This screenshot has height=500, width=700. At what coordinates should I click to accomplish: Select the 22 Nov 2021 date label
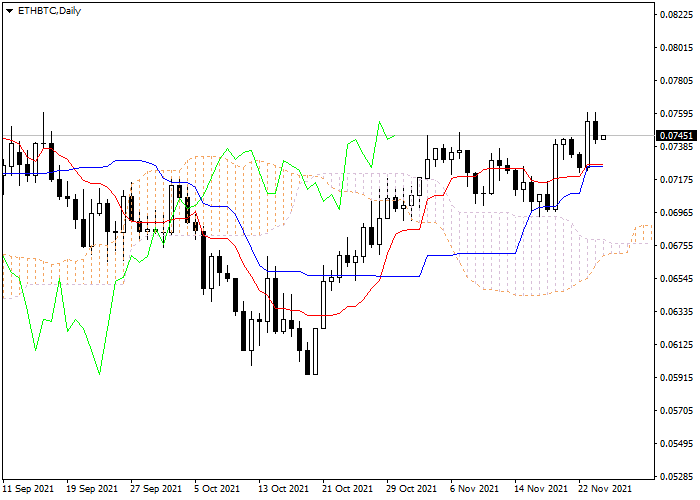(x=603, y=489)
